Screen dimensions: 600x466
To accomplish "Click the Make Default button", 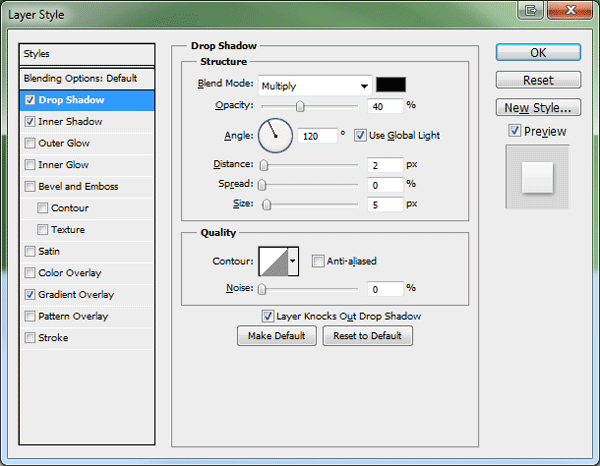I will coord(277,336).
